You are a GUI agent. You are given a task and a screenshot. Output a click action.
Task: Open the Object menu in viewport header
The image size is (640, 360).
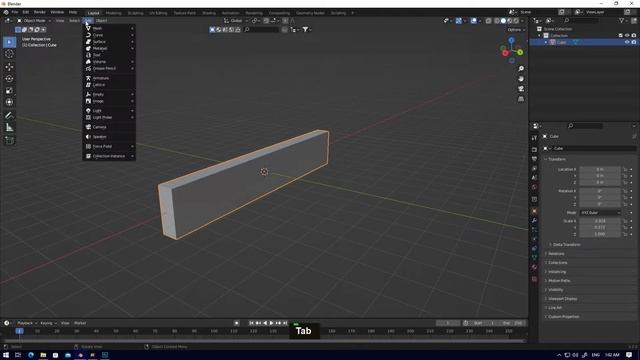pos(101,20)
